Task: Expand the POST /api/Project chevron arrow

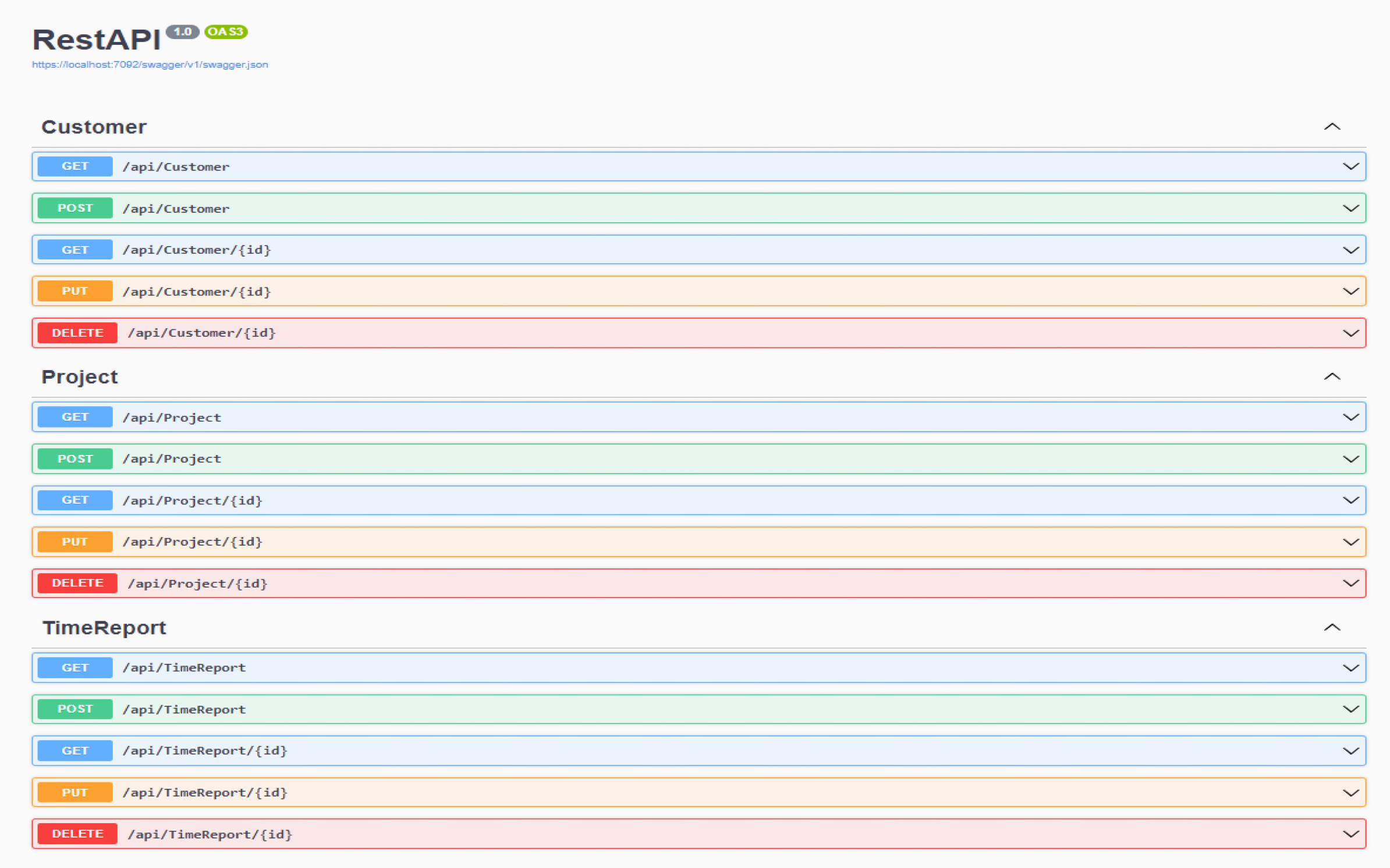Action: (x=1350, y=459)
